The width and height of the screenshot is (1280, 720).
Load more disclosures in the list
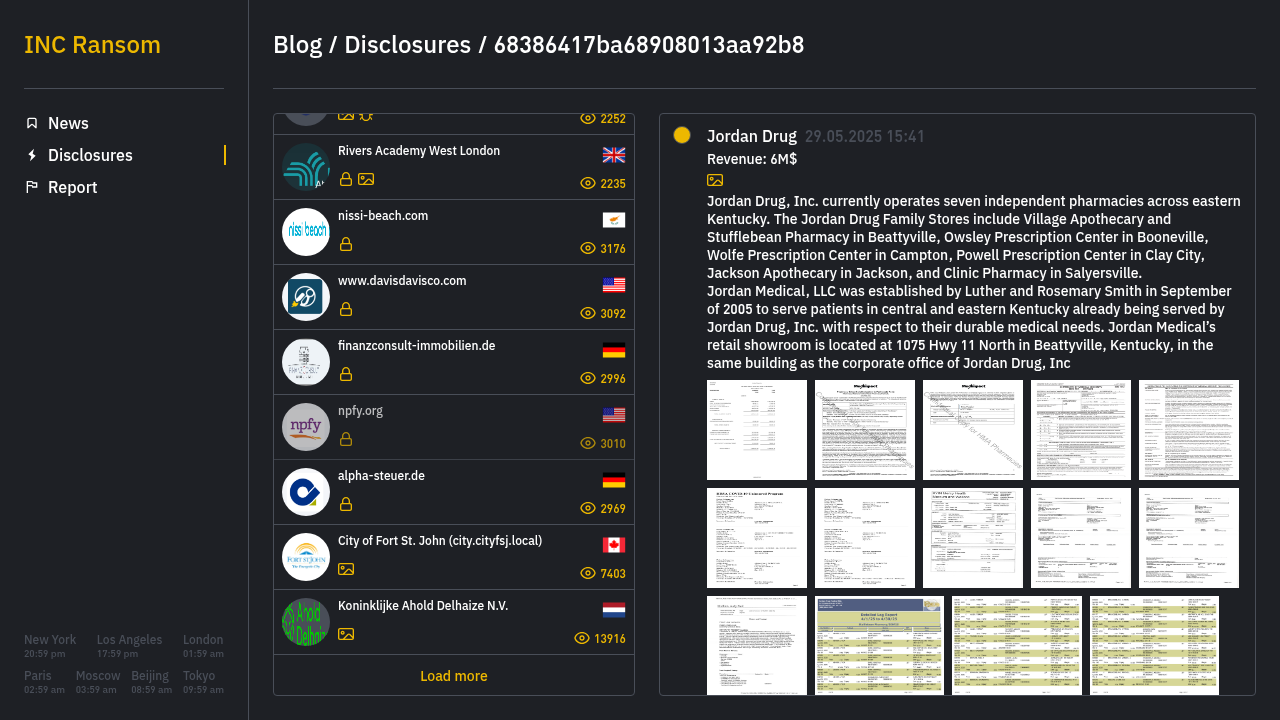point(454,676)
